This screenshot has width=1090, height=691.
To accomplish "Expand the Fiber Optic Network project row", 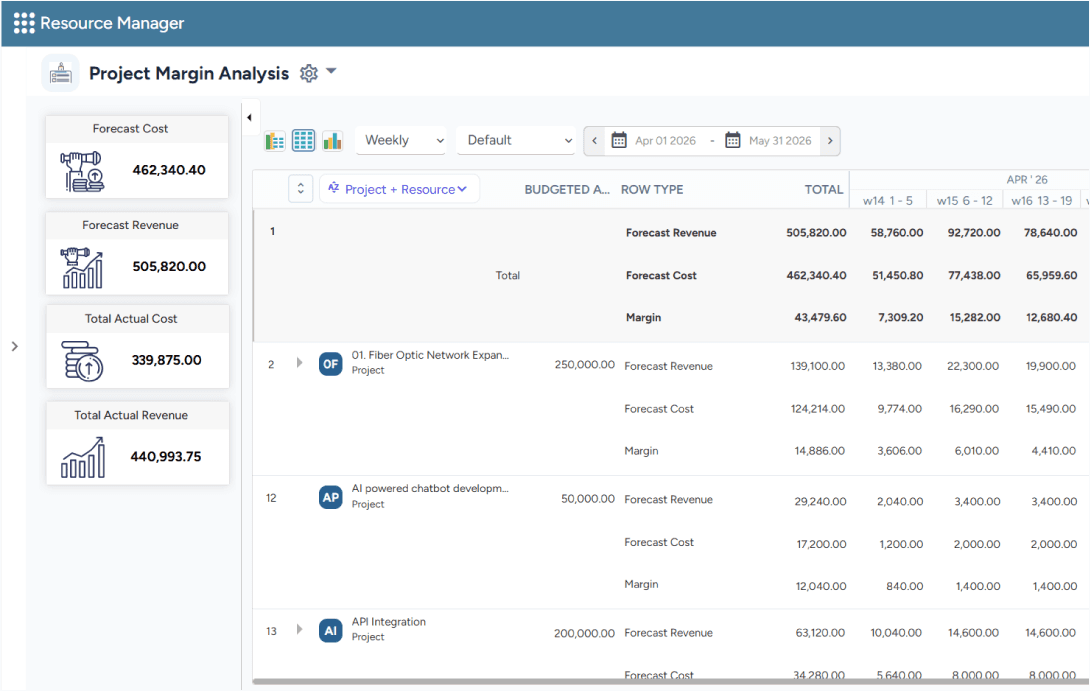I will pyautogui.click(x=300, y=363).
